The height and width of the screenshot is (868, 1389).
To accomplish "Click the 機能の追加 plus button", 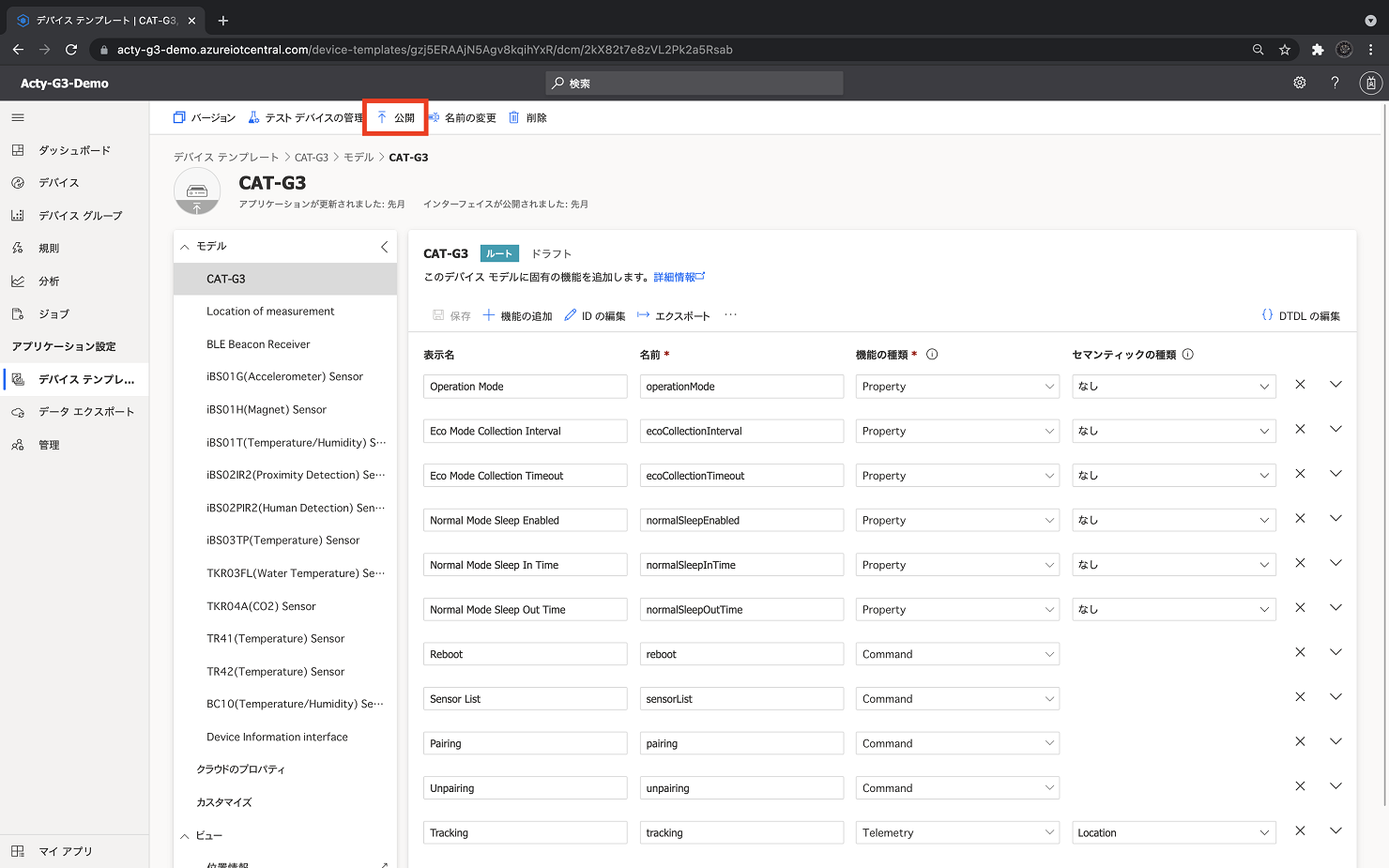I will [x=517, y=315].
